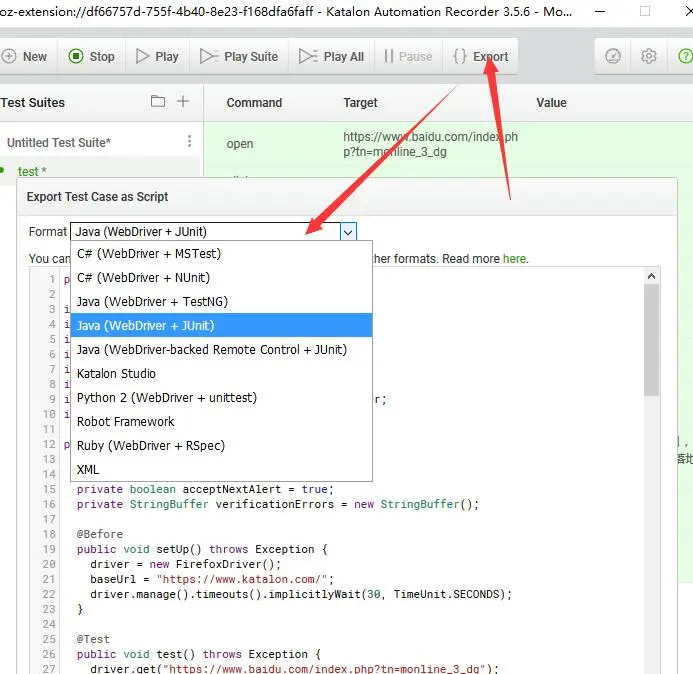Click the Pause button
The height and width of the screenshot is (674, 693).
coord(408,57)
